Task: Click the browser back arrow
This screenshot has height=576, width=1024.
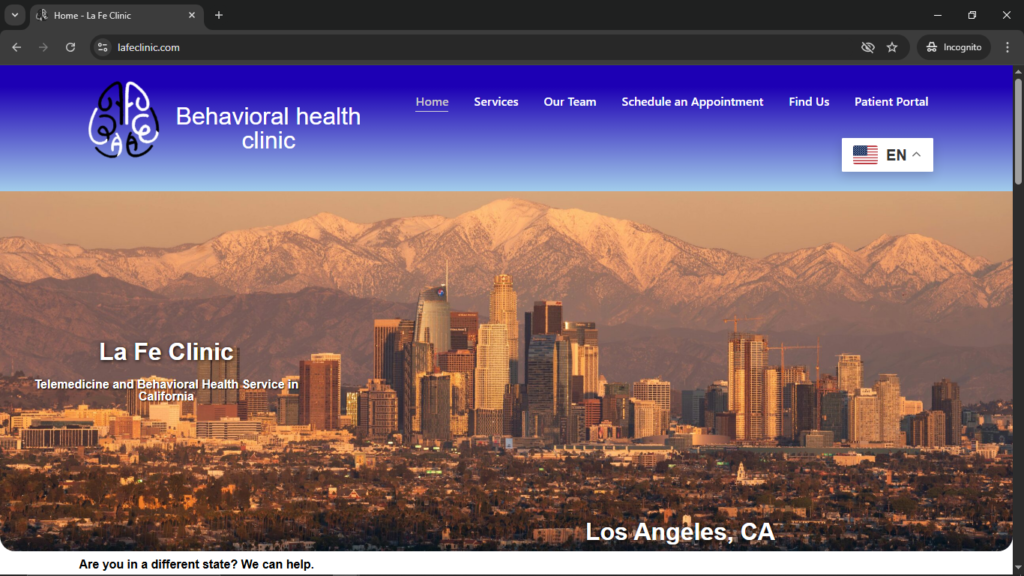Action: [x=16, y=47]
